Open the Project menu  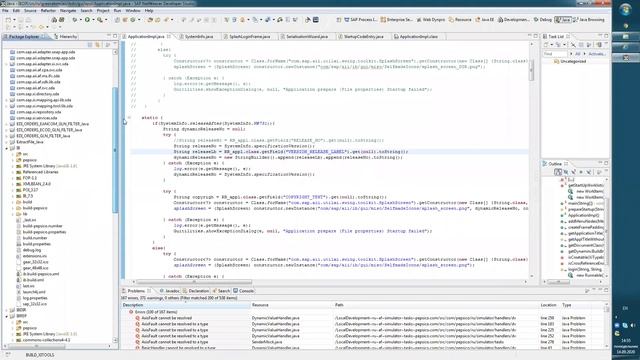pos(103,11)
